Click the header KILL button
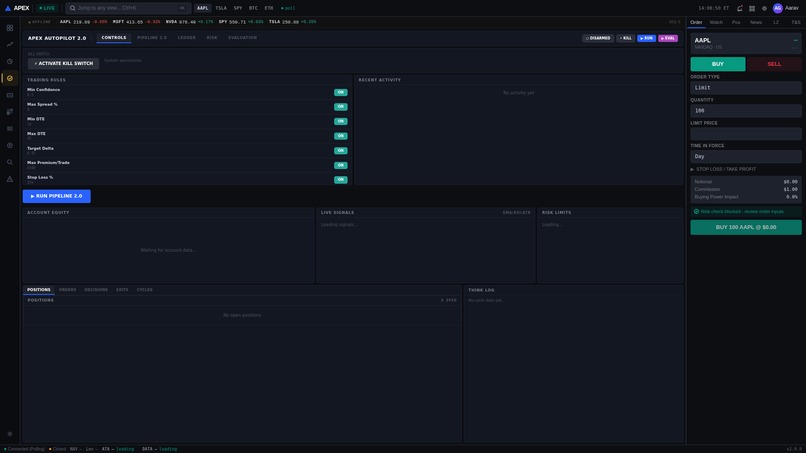This screenshot has height=453, width=806. tap(626, 38)
